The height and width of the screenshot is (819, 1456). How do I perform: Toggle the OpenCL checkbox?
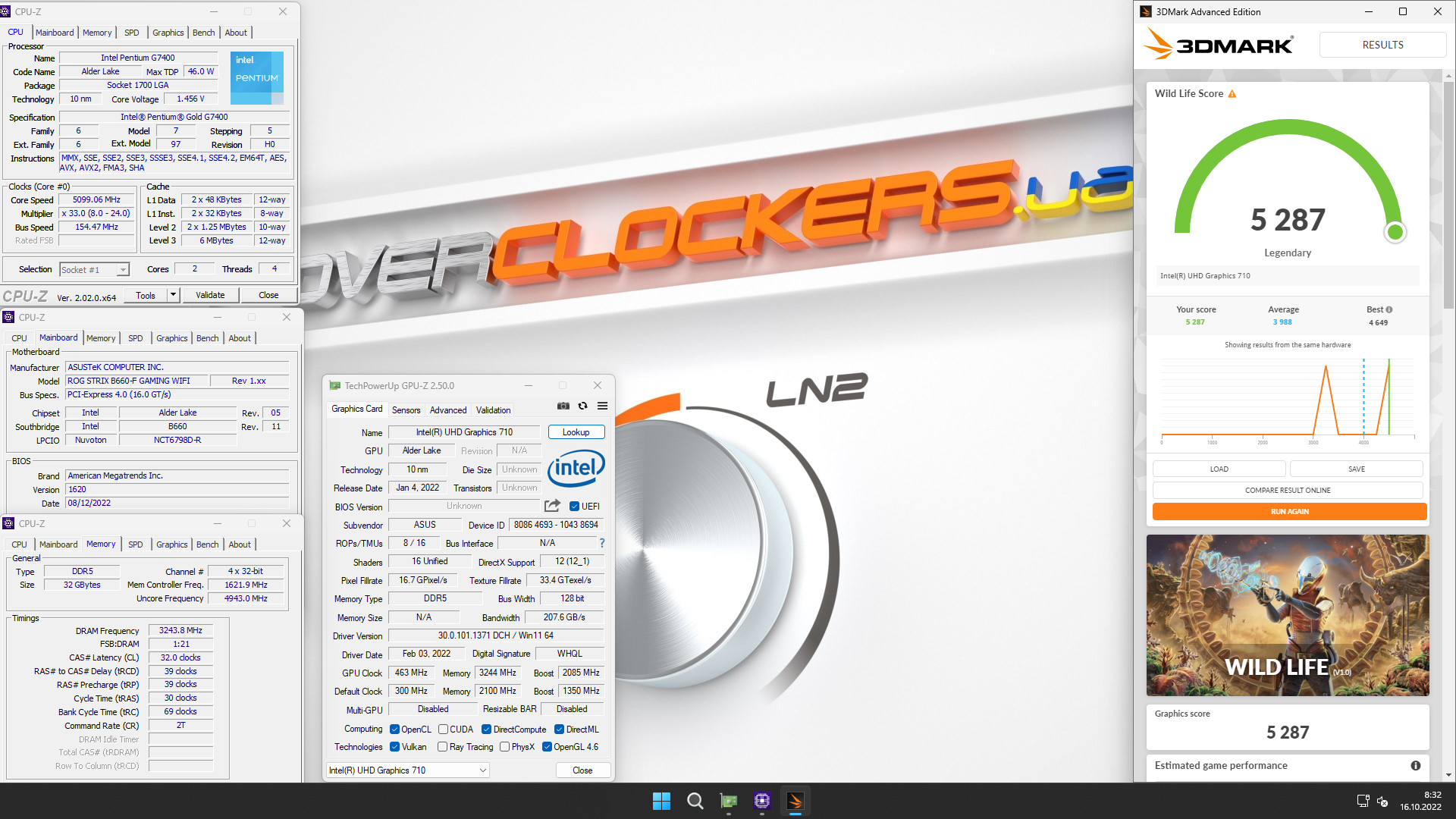point(394,730)
